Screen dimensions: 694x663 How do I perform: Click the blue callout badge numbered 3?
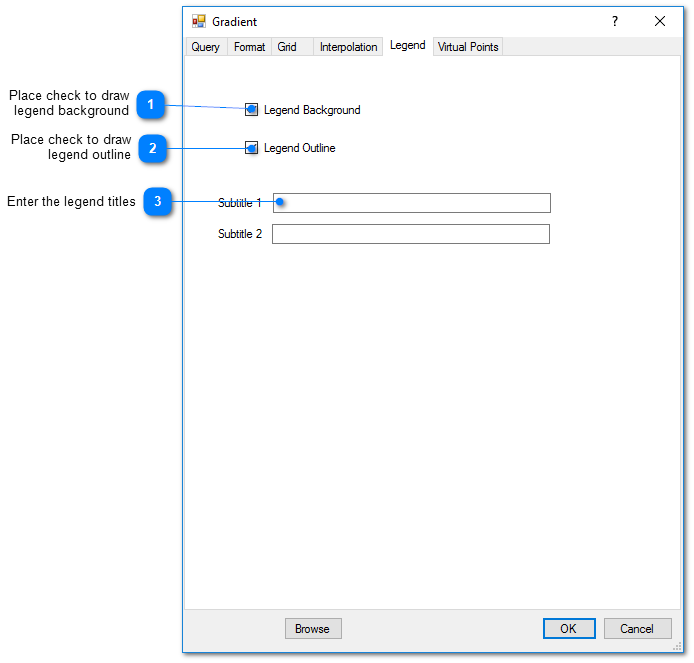pyautogui.click(x=157, y=202)
